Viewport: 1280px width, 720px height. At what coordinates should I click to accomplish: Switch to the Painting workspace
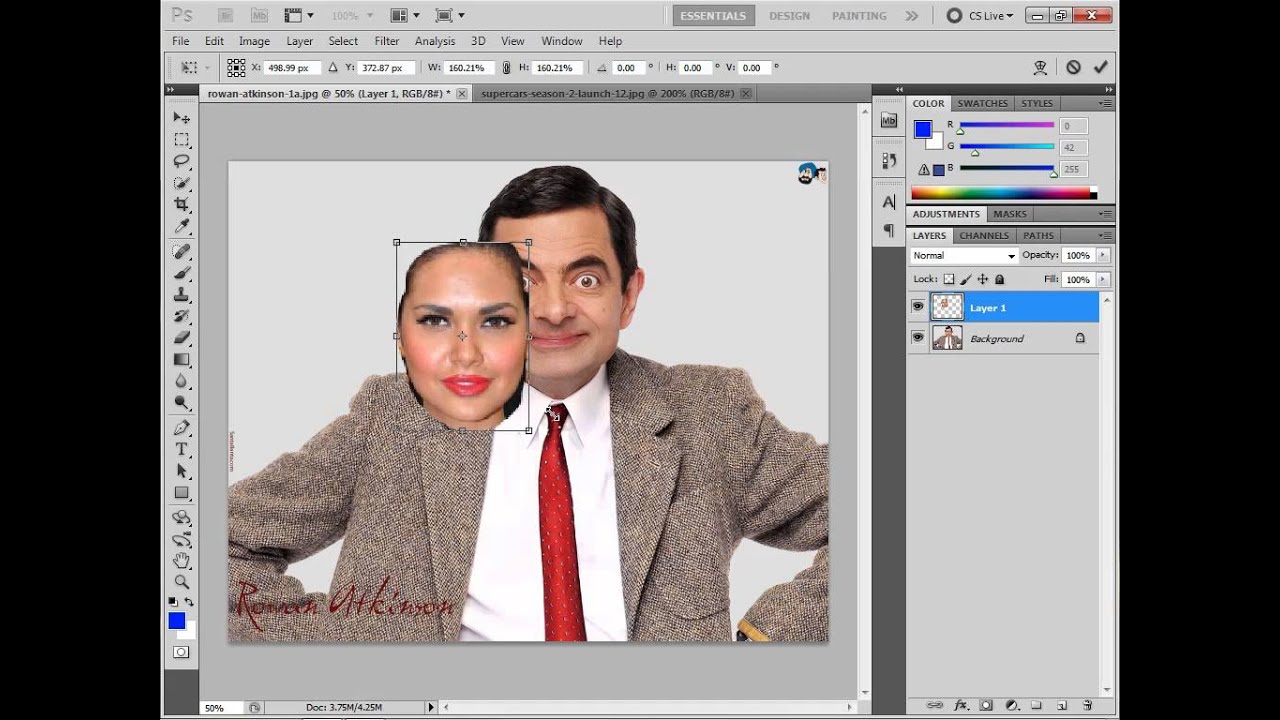(859, 16)
